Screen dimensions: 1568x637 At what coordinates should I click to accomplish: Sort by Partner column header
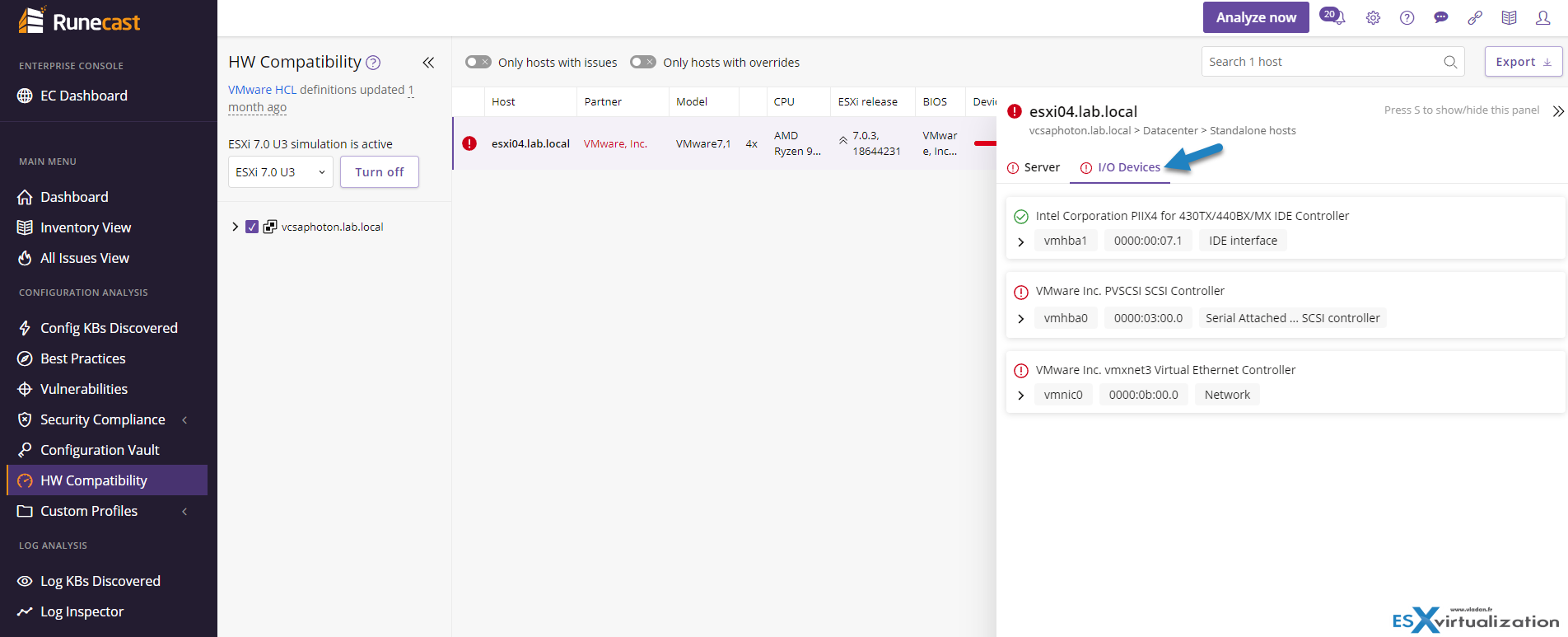click(x=603, y=102)
